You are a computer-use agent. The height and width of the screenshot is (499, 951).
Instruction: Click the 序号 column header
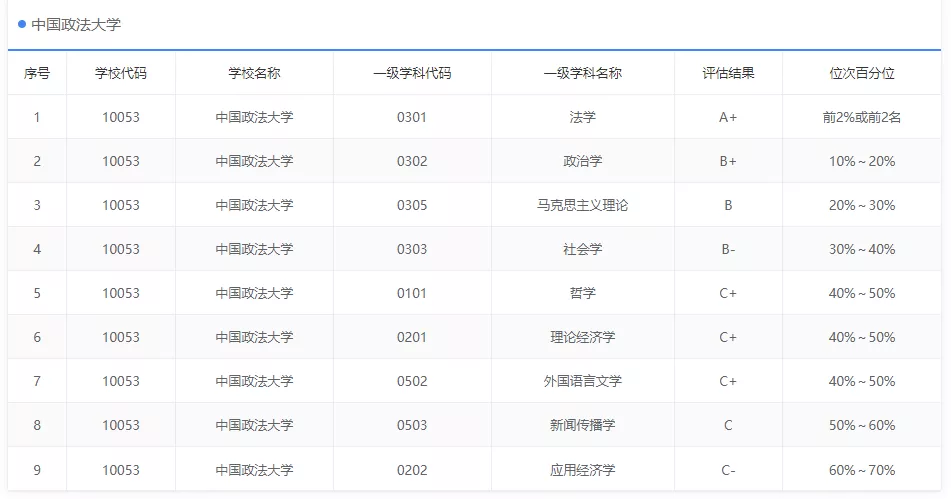pos(37,73)
